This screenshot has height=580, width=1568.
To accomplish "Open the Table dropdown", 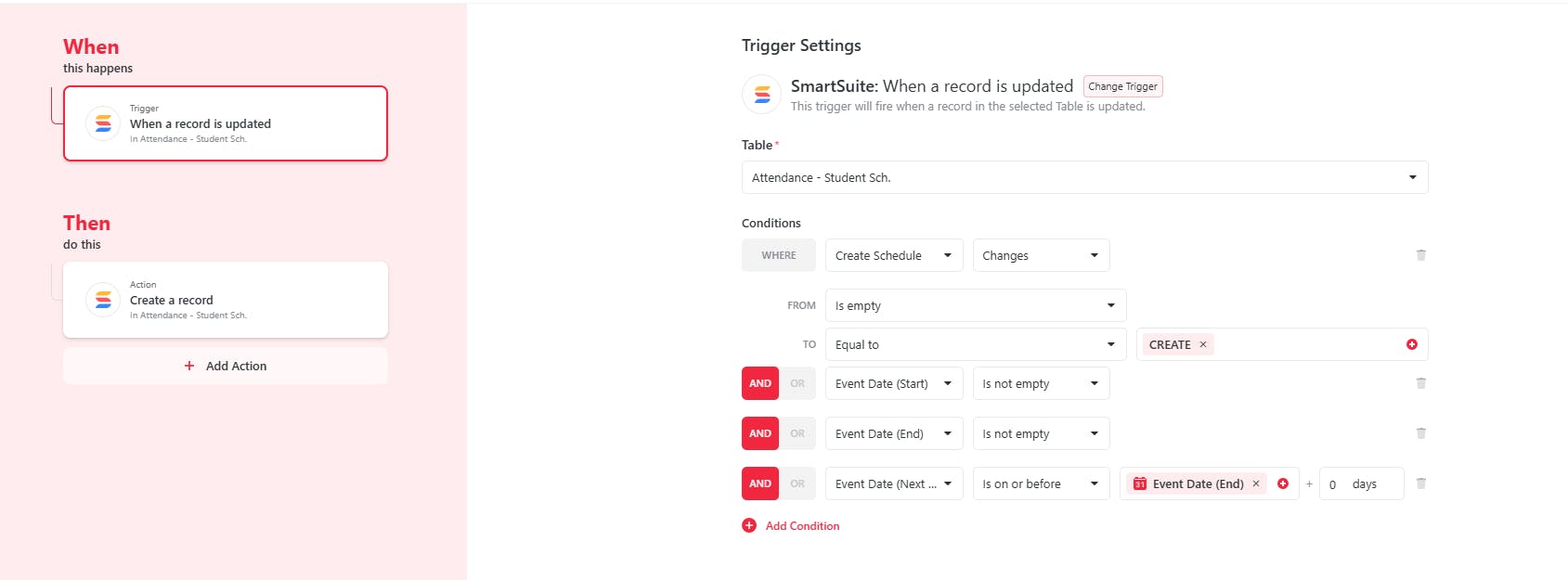I will click(x=1084, y=177).
